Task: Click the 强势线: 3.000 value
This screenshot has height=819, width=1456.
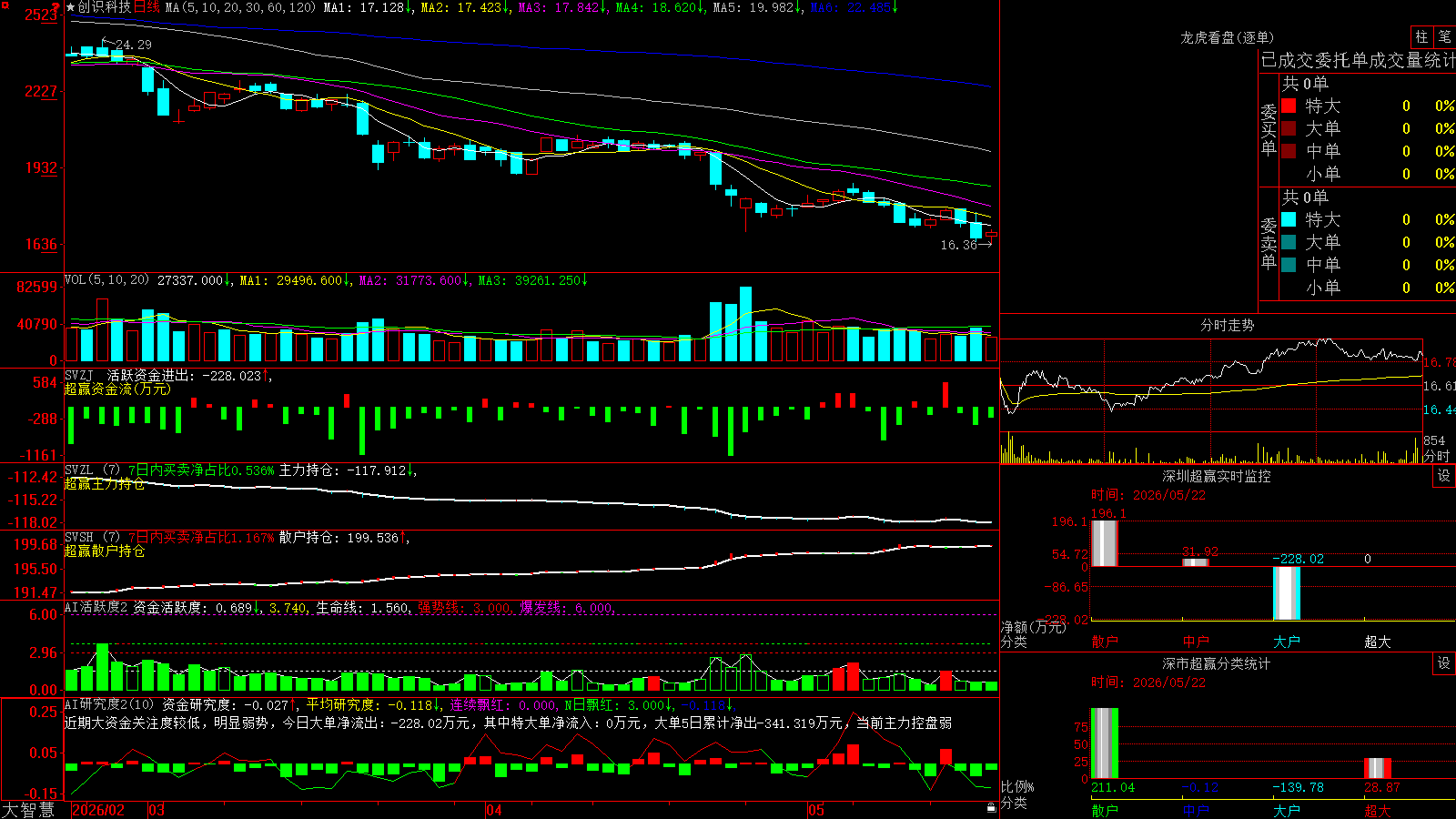Action: [x=464, y=607]
